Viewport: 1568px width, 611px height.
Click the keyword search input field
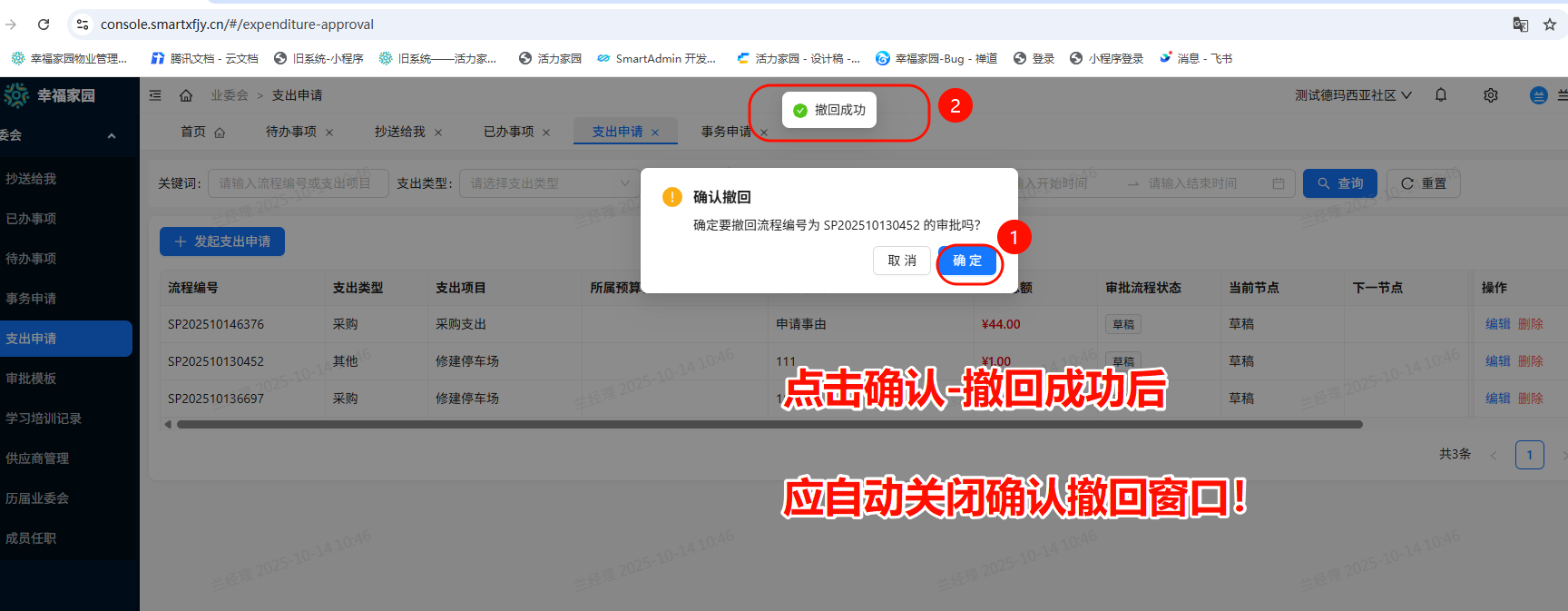(x=299, y=183)
